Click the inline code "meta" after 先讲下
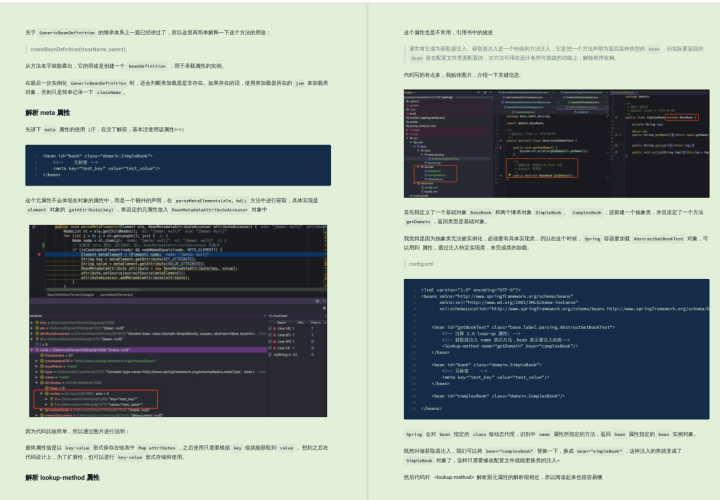This screenshot has width=720, height=500. 50,129
